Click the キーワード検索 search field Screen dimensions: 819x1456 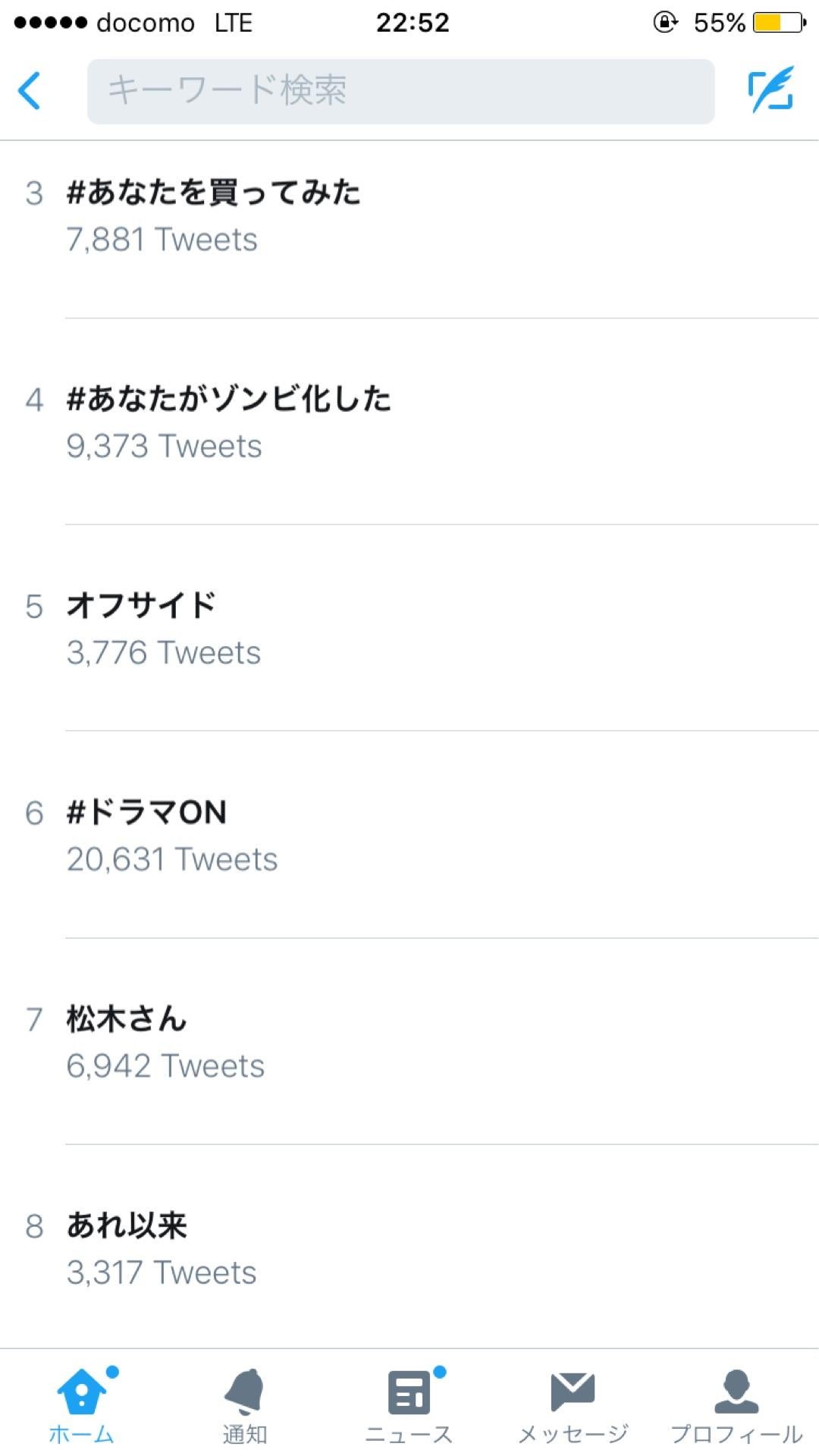(400, 91)
